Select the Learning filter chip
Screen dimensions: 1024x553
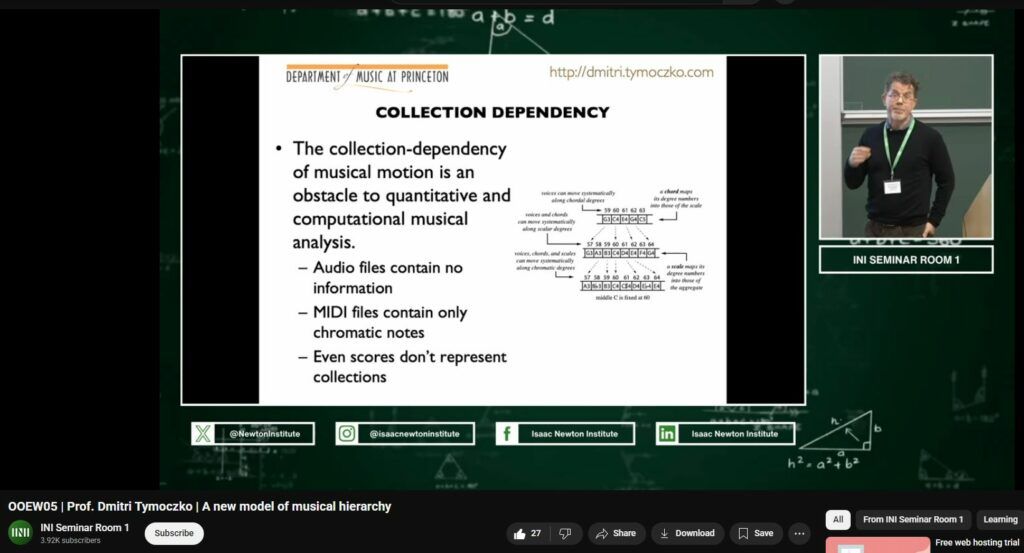[1000, 519]
